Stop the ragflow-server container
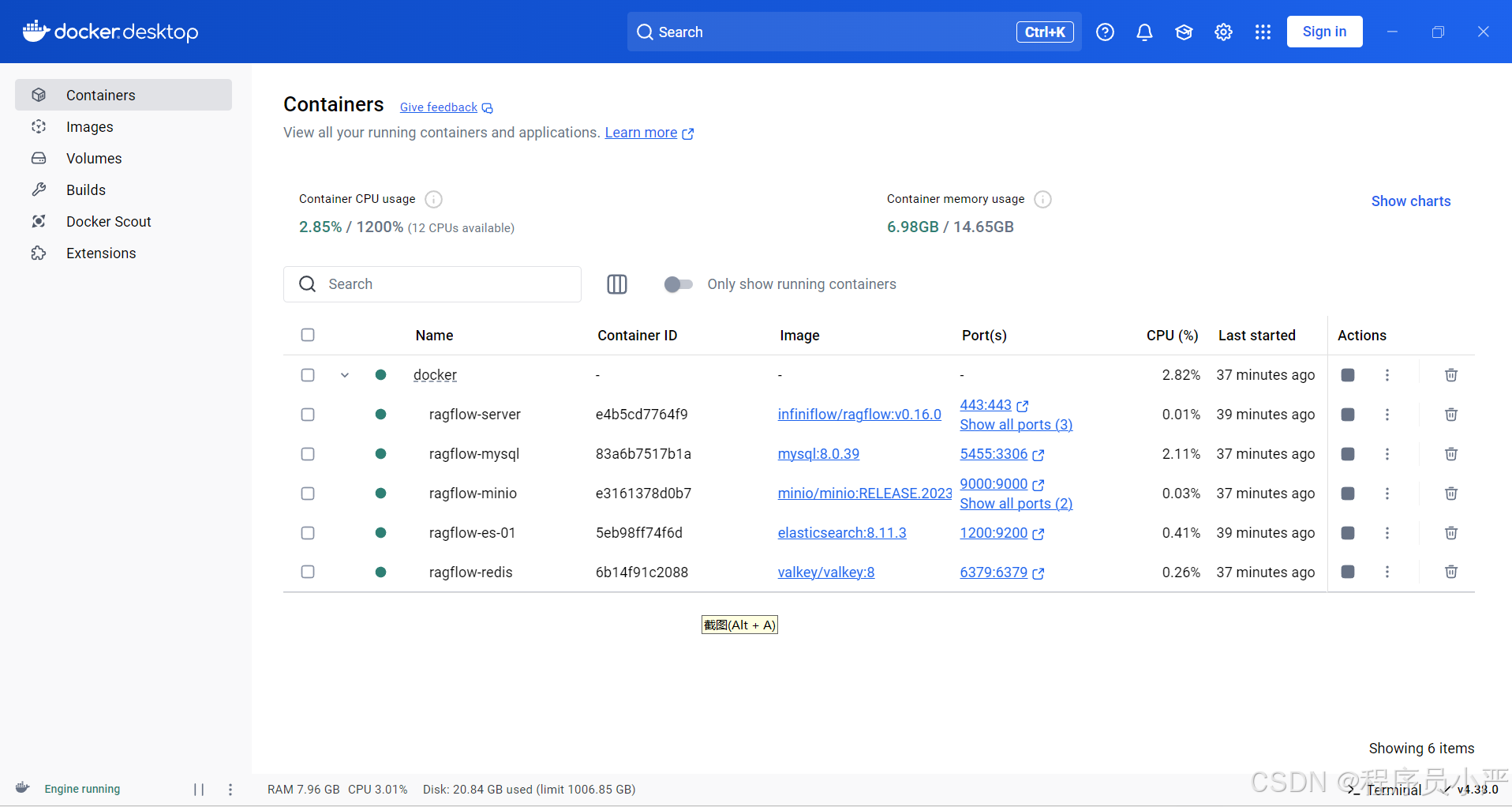The image size is (1512, 807). coord(1348,415)
